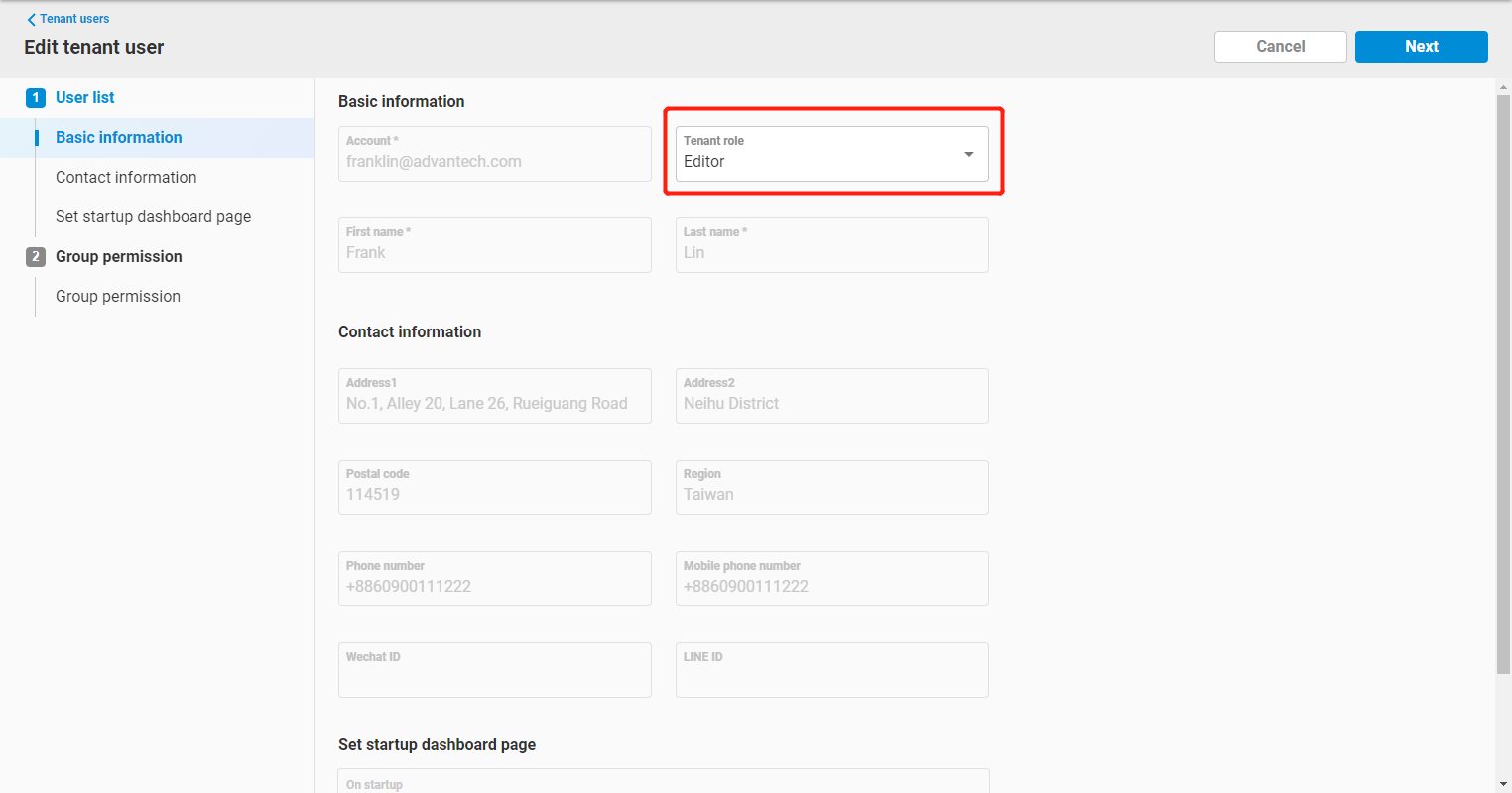Open Set startup dashboard page section
This screenshot has width=1512, height=793.
point(153,216)
